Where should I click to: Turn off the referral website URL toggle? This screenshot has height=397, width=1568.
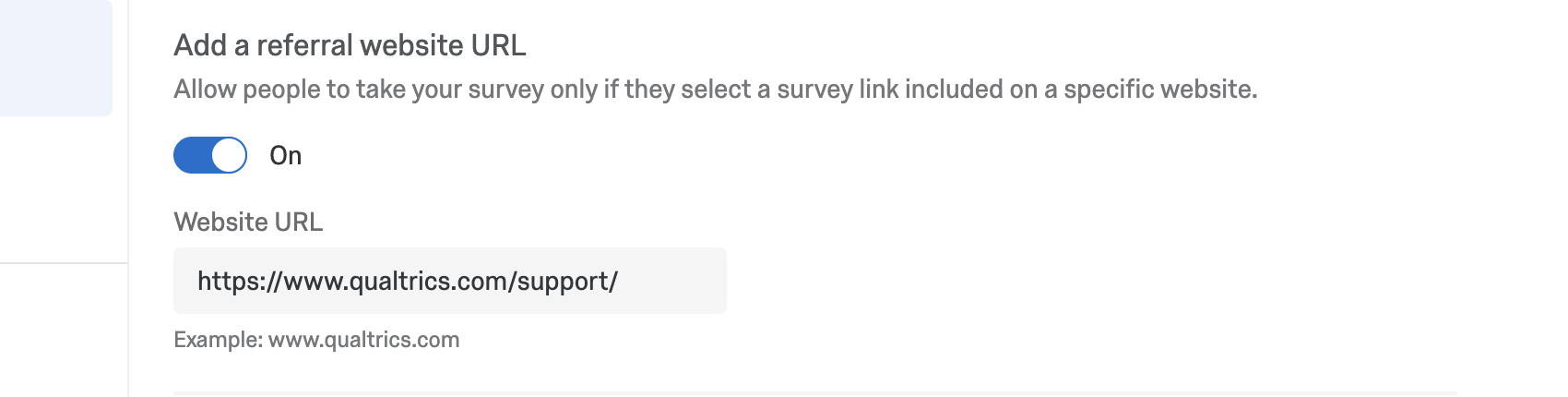(210, 155)
